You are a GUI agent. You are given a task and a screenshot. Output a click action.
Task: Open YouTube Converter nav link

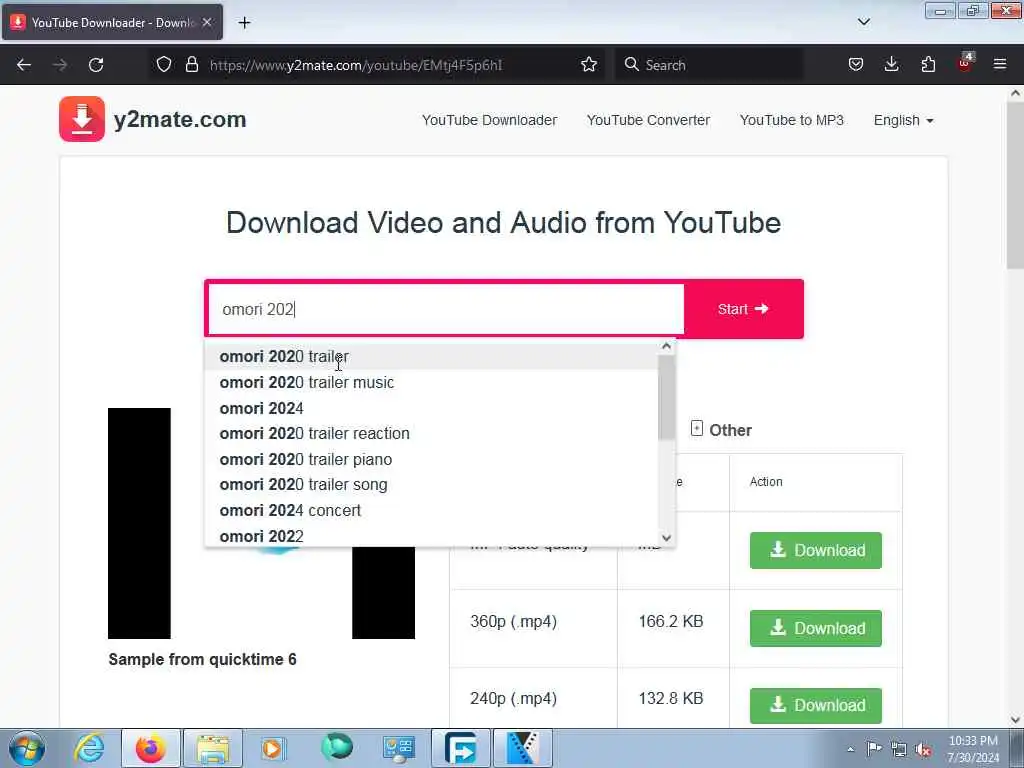point(648,120)
